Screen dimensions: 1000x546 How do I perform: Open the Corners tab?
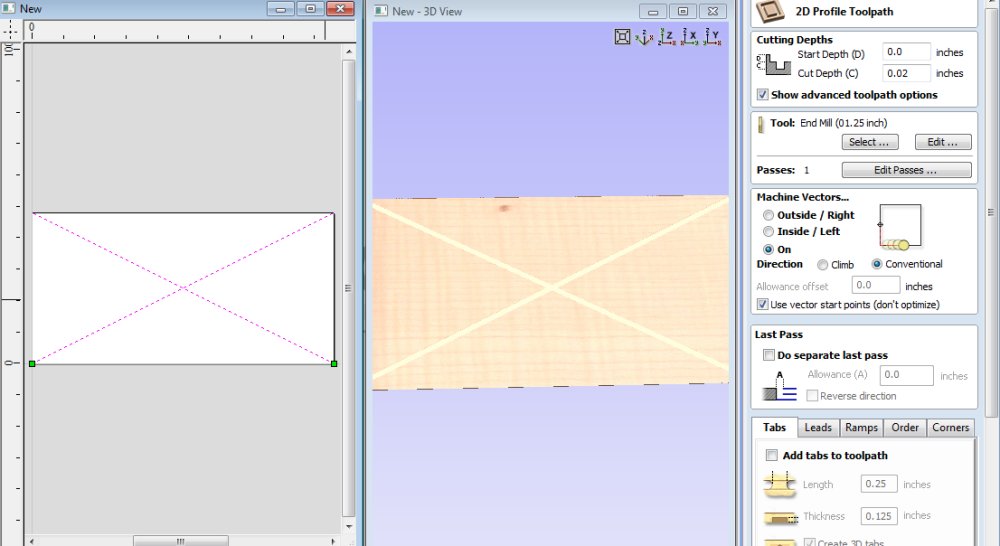pos(950,427)
